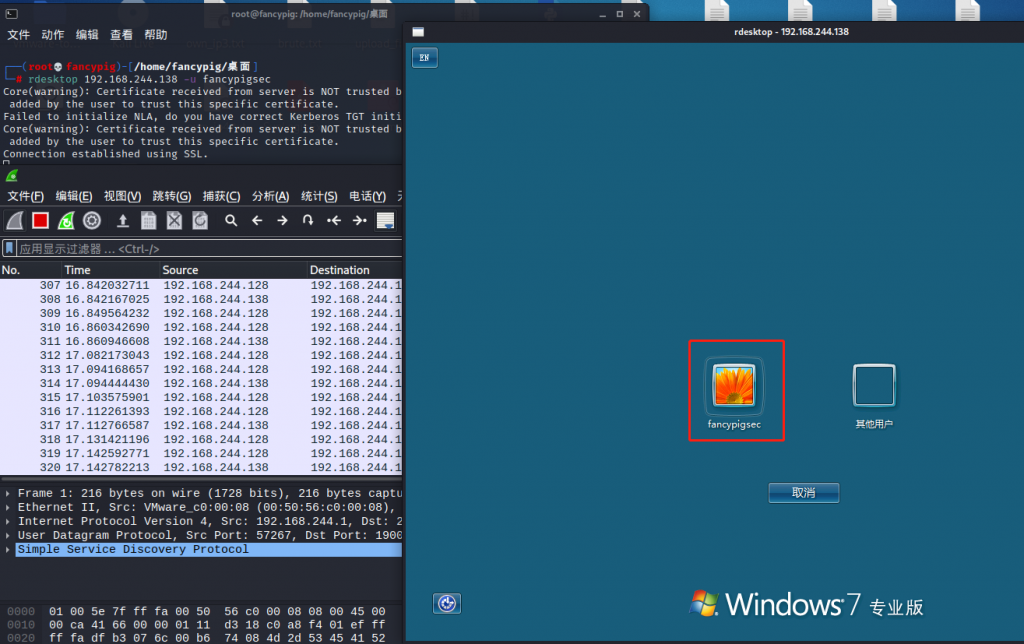
Task: Expand the Ethernet II tree node
Action: click(x=8, y=507)
